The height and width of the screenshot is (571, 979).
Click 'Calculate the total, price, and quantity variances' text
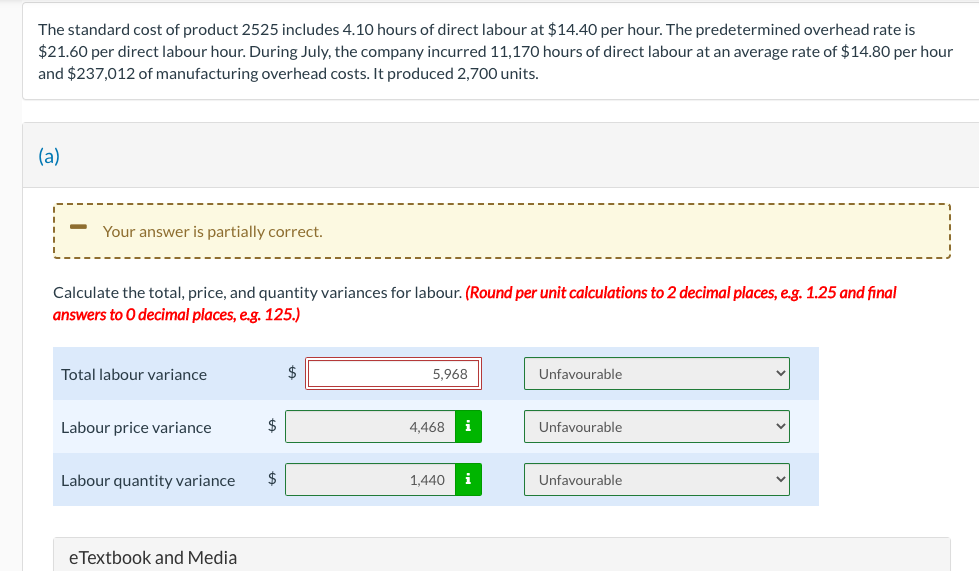257,293
